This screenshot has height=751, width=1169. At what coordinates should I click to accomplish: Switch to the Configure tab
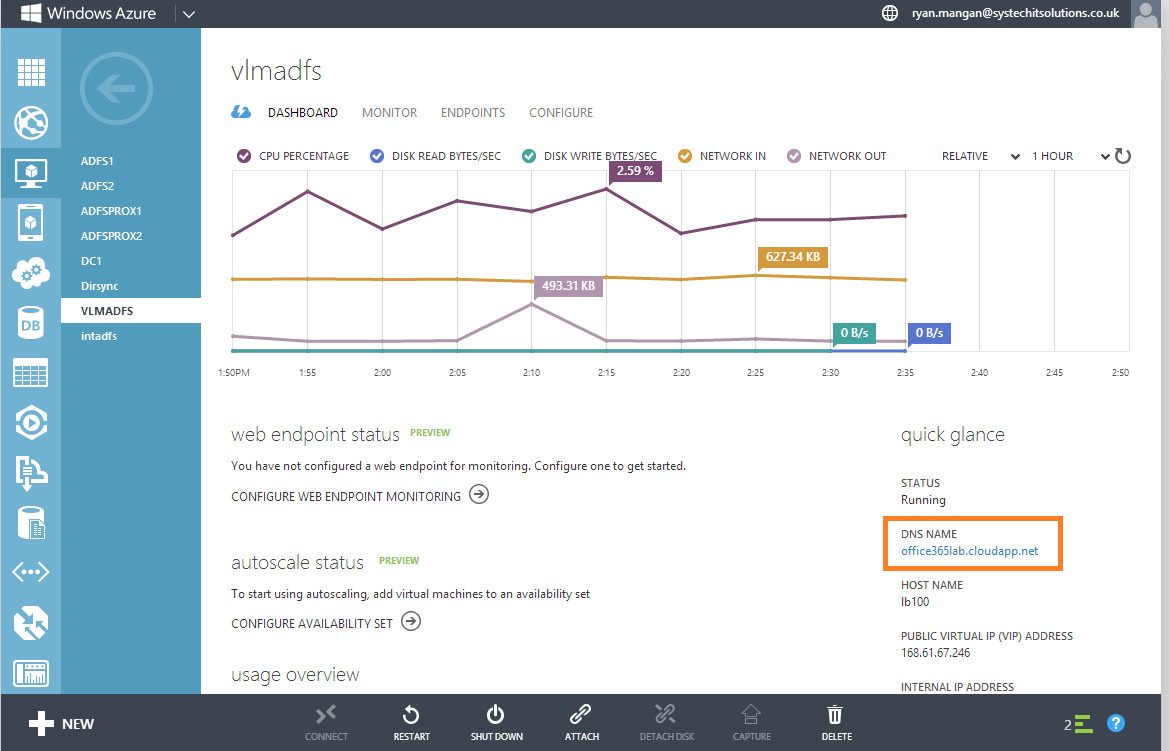(x=561, y=113)
